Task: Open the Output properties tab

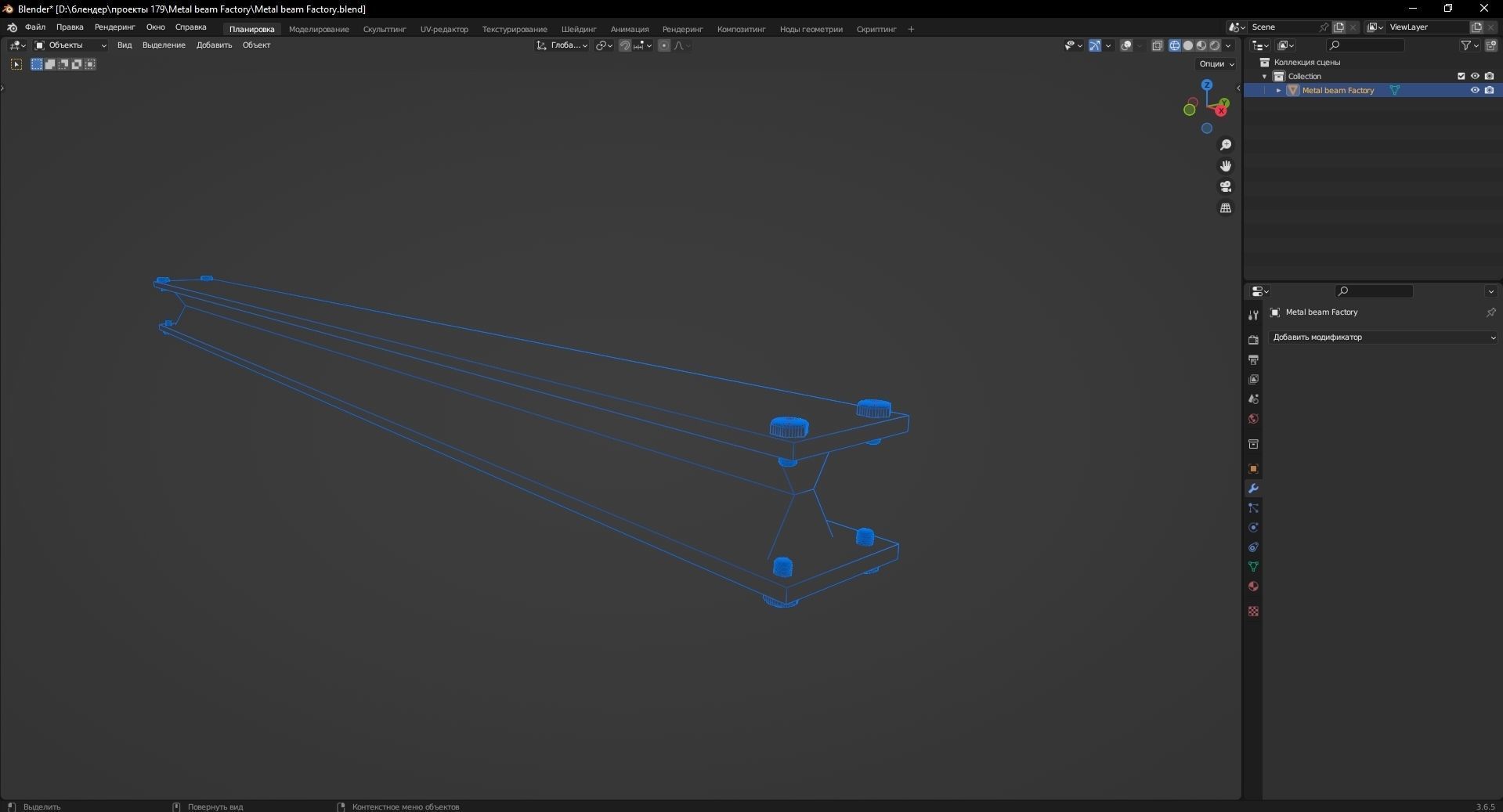Action: (x=1253, y=359)
